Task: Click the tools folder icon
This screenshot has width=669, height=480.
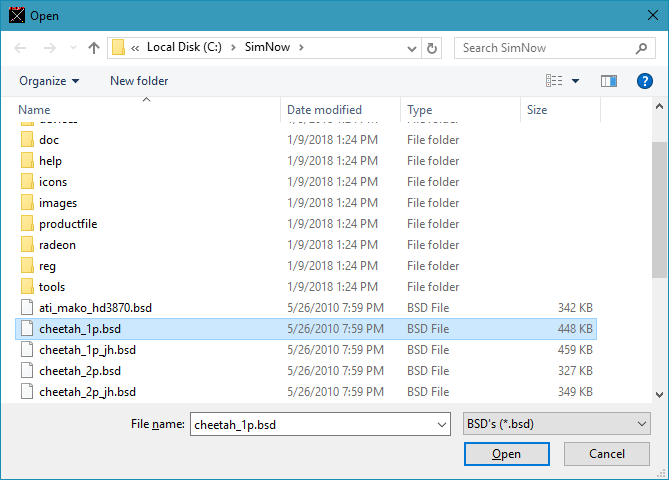Action: coord(27,287)
